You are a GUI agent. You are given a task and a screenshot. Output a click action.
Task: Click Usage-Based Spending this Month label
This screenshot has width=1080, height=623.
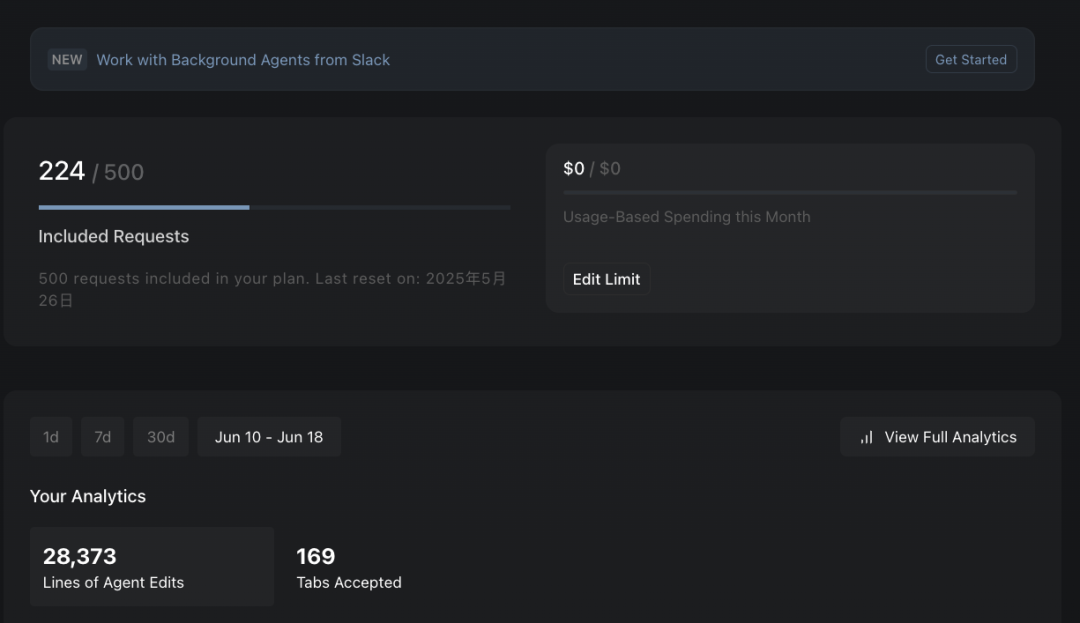click(x=687, y=217)
